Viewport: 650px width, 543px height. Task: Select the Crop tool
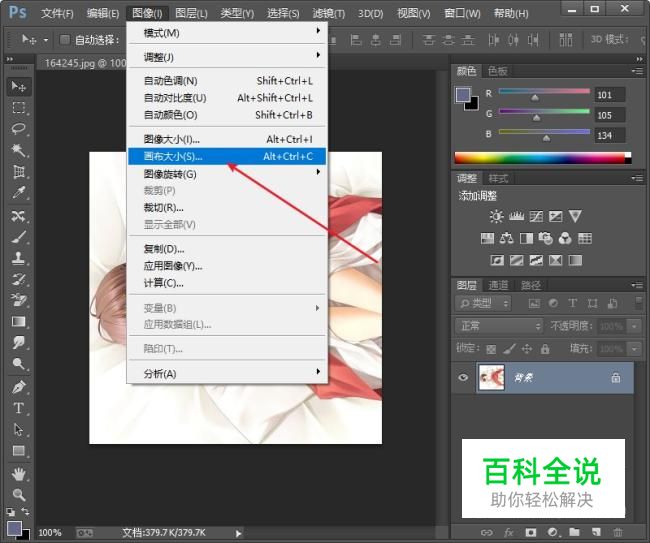coord(19,172)
